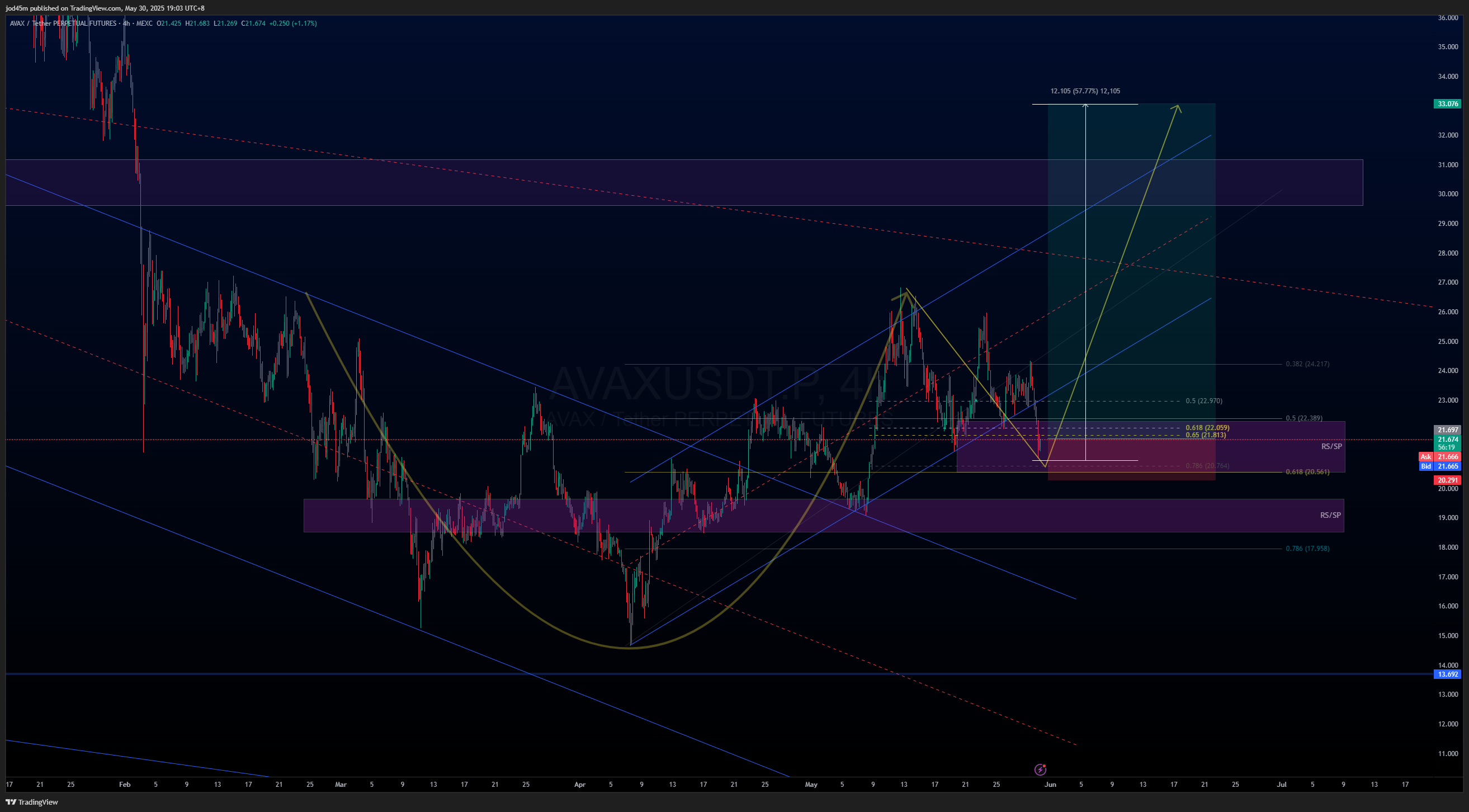The width and height of the screenshot is (1469, 812).
Task: Select the 0.382 (24.217) Fibonacci label
Action: tap(1307, 364)
